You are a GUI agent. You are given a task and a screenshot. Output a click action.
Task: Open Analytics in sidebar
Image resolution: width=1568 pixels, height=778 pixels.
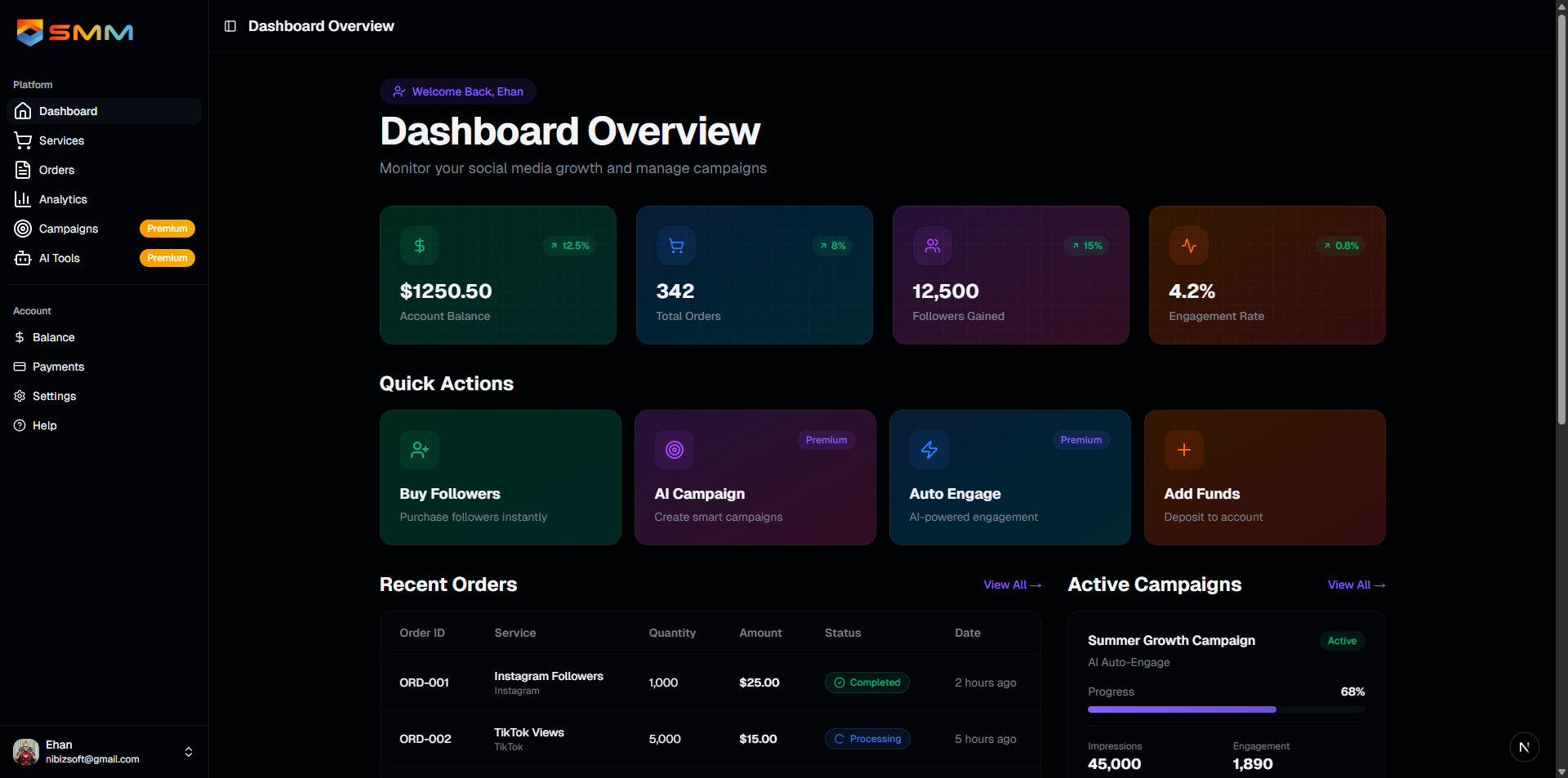pyautogui.click(x=104, y=199)
